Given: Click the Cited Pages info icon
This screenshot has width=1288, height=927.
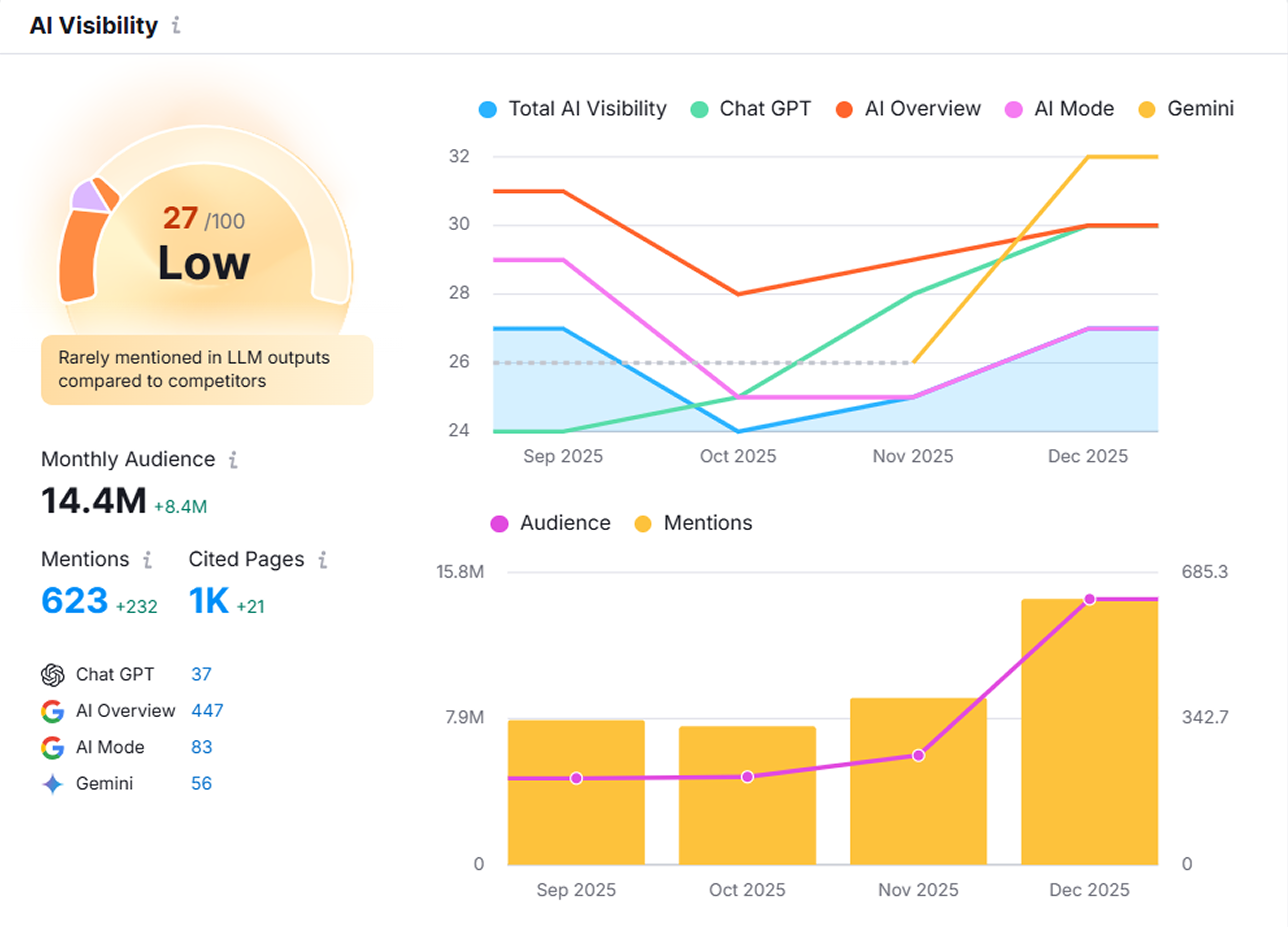Looking at the screenshot, I should [323, 560].
